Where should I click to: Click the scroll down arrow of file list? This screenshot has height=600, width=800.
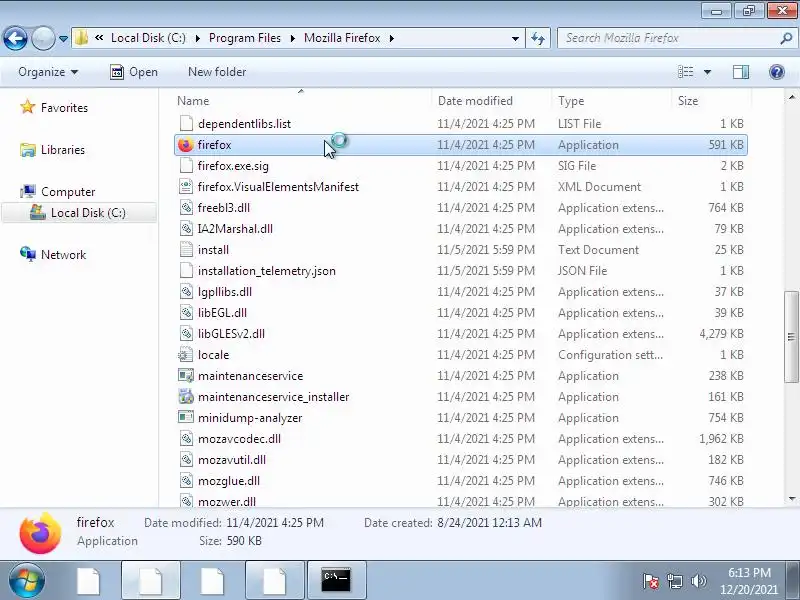(x=791, y=499)
